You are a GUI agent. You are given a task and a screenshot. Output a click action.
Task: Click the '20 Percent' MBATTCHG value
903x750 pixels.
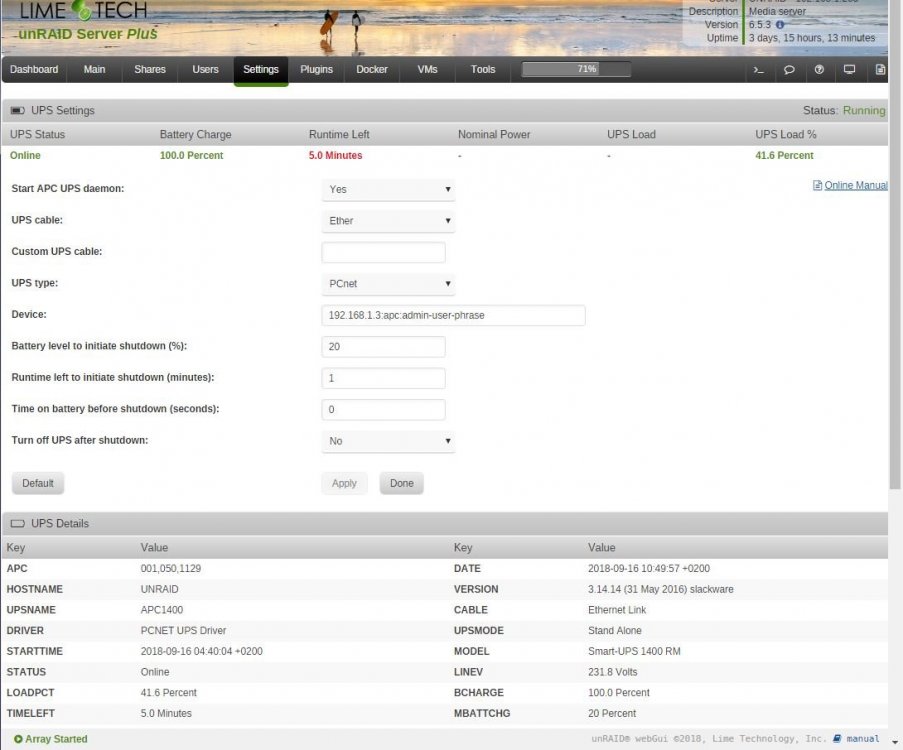[612, 714]
